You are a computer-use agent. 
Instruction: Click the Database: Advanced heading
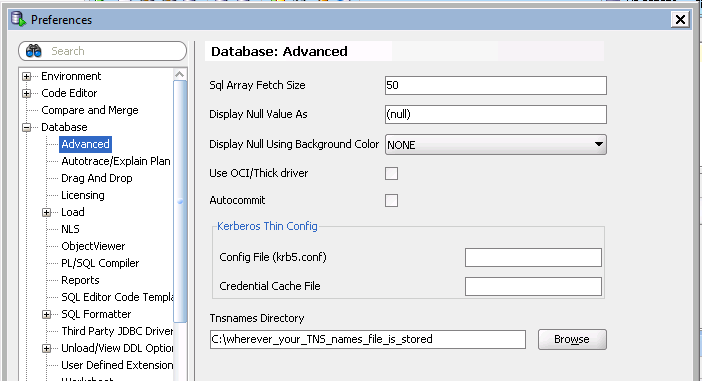pos(279,51)
